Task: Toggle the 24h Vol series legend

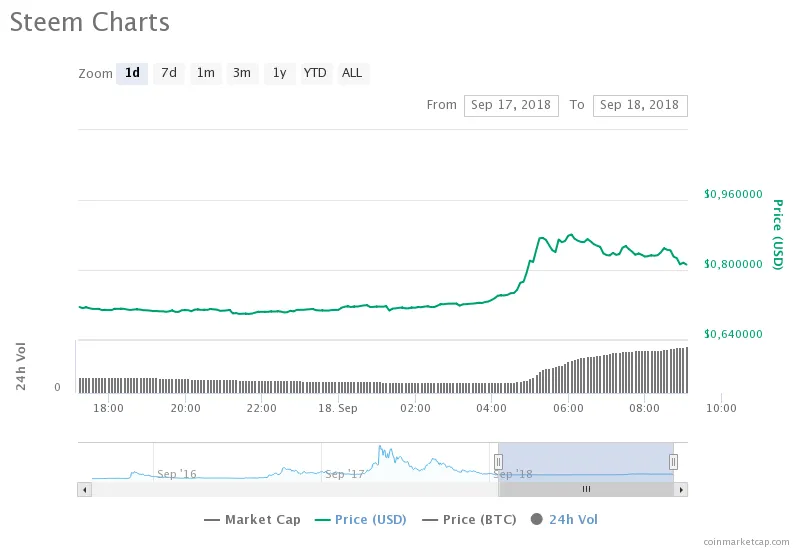Action: 564,520
